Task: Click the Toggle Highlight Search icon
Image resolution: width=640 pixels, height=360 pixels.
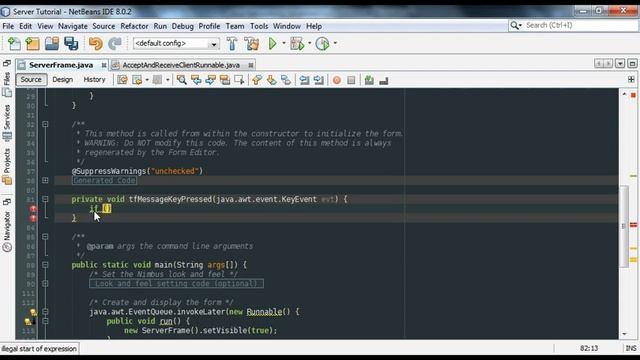Action: 225,80
